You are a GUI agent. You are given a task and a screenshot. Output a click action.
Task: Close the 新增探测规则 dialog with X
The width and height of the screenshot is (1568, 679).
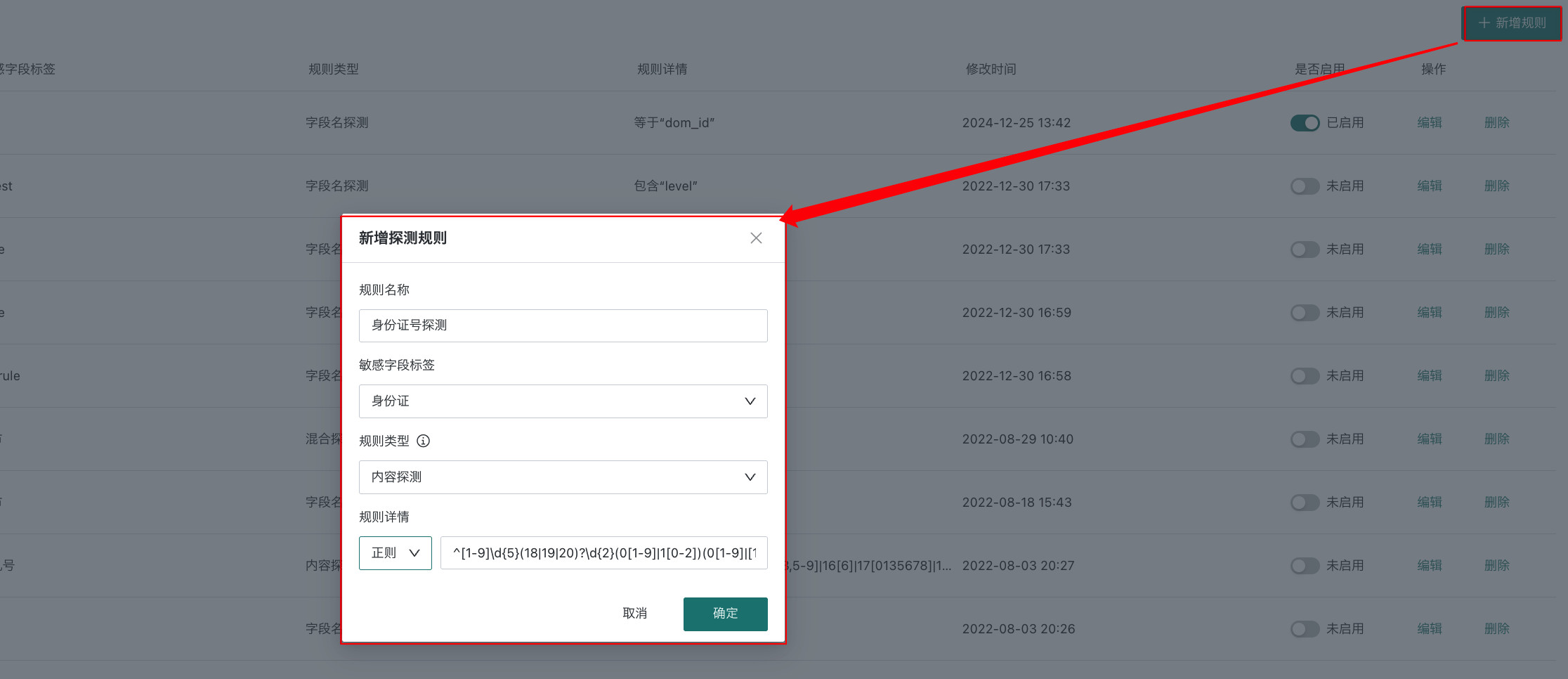pos(756,238)
